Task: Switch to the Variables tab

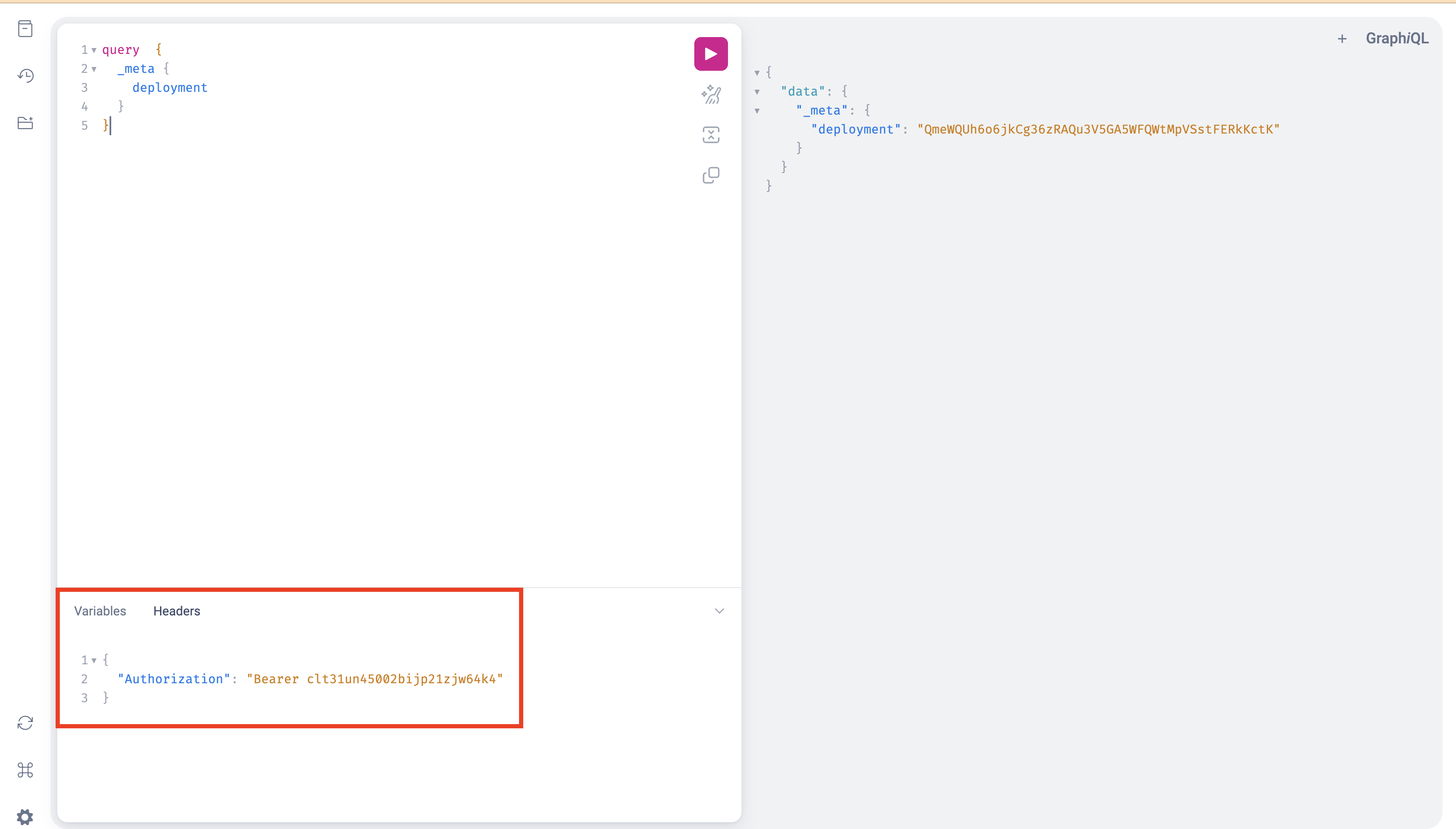Action: [x=100, y=611]
